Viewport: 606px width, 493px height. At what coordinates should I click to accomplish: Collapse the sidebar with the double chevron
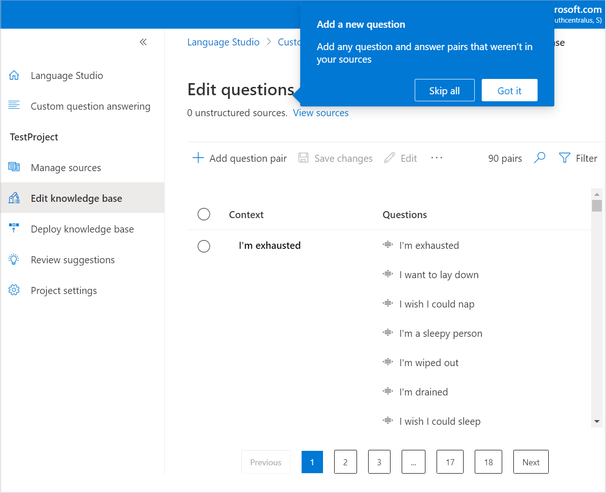pyautogui.click(x=143, y=42)
